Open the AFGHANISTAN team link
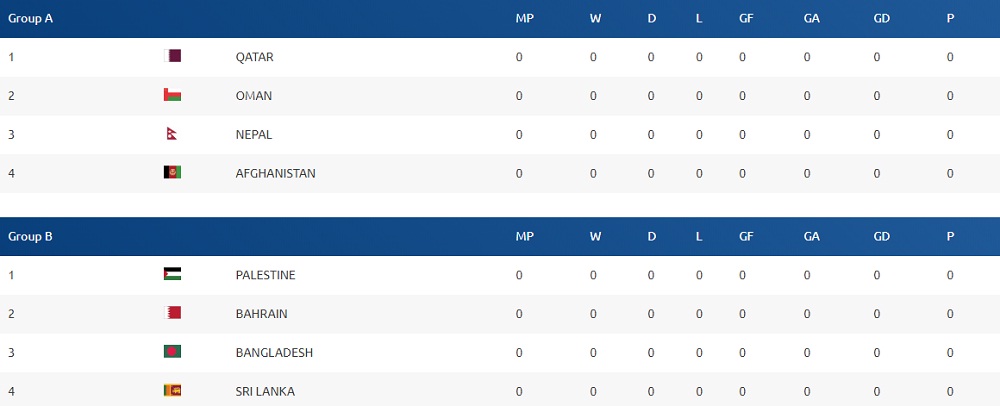The height and width of the screenshot is (406, 1000). point(275,173)
